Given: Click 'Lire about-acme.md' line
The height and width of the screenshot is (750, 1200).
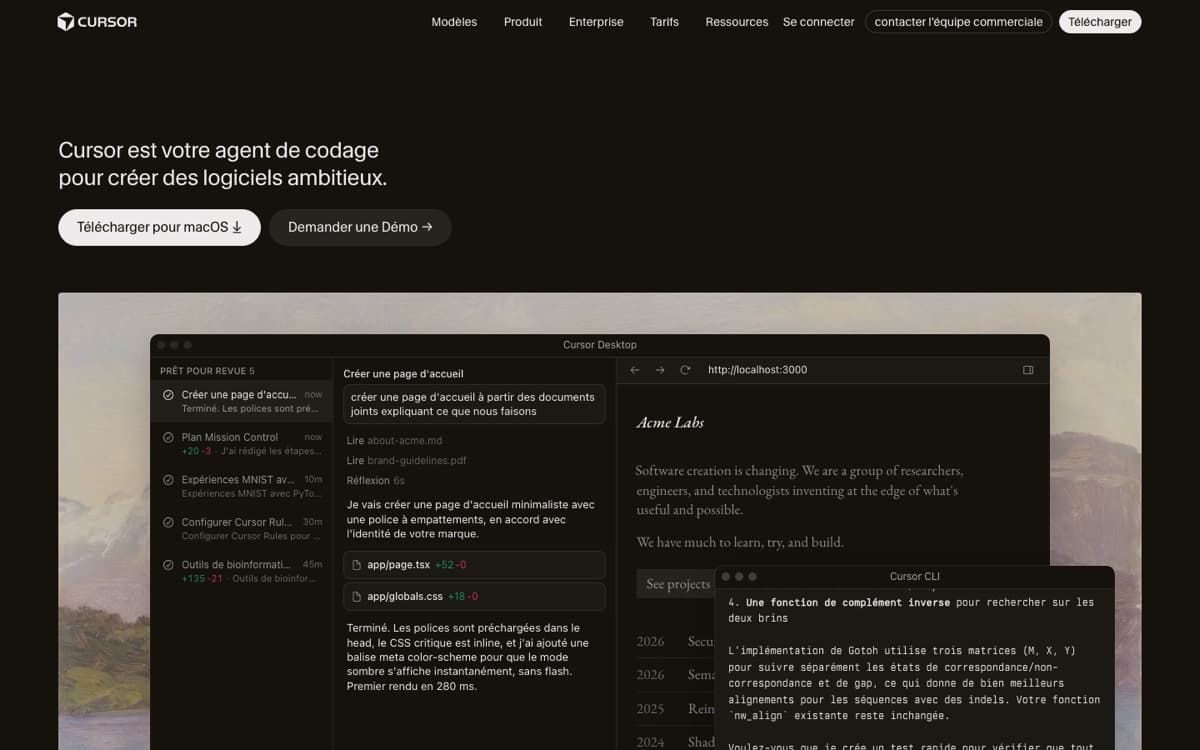Looking at the screenshot, I should click(x=394, y=441).
